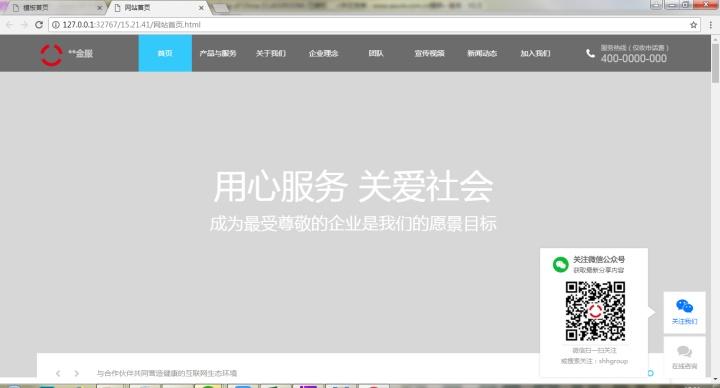Open the 团队 navigation item
Viewport: 720px width, 388px height.
tap(376, 53)
